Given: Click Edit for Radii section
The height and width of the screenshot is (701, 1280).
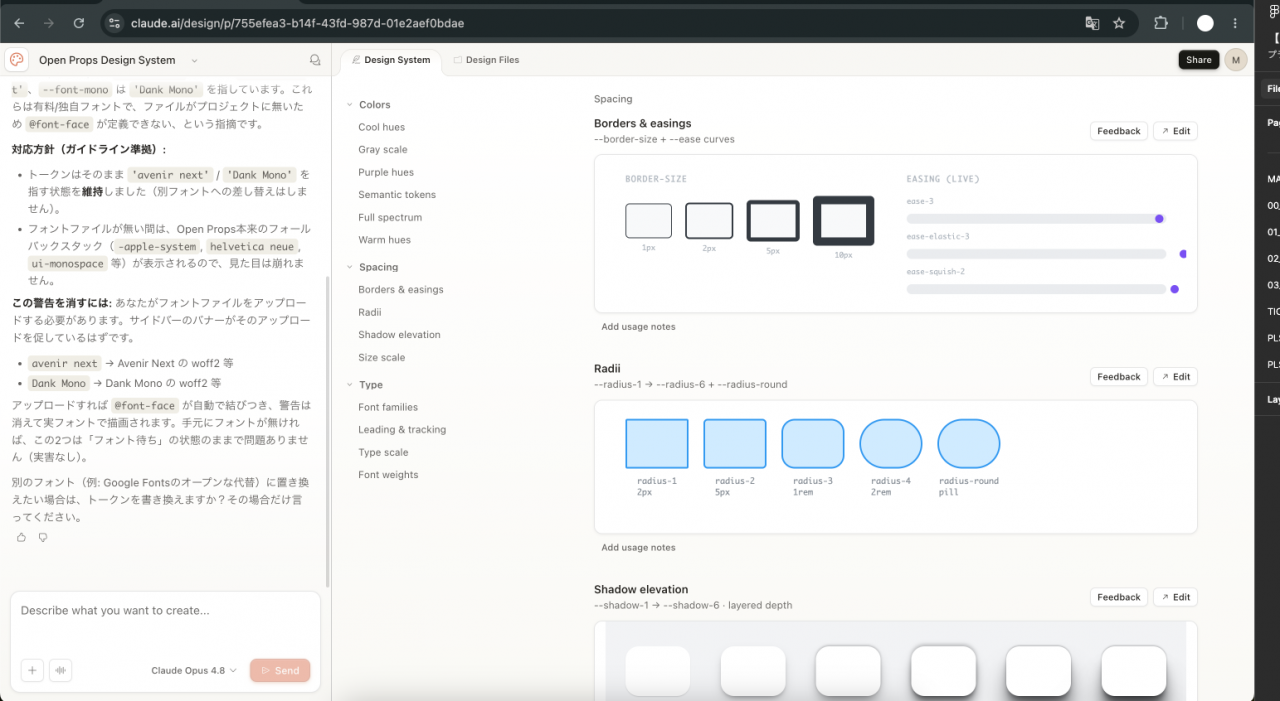Looking at the screenshot, I should pyautogui.click(x=1175, y=377).
